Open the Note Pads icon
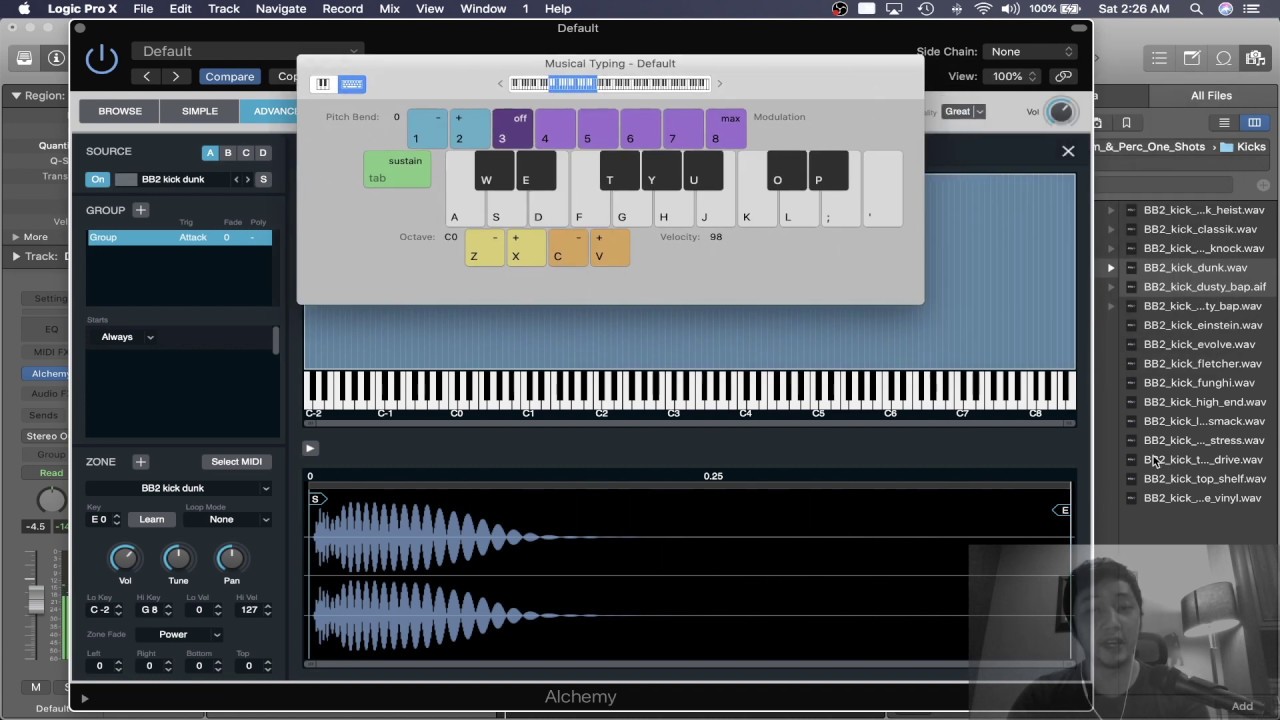The height and width of the screenshot is (720, 1280). pos(1192,59)
